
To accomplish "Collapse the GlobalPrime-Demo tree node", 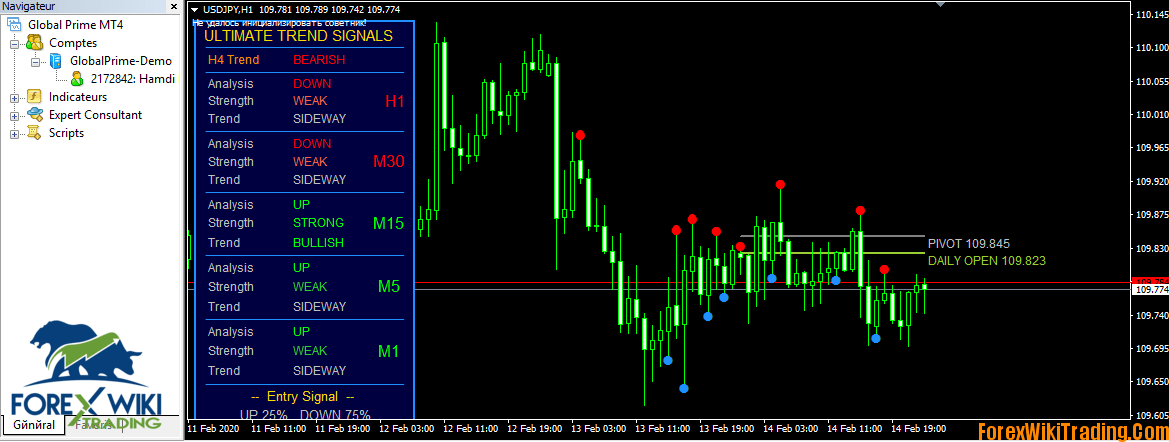I will point(35,62).
